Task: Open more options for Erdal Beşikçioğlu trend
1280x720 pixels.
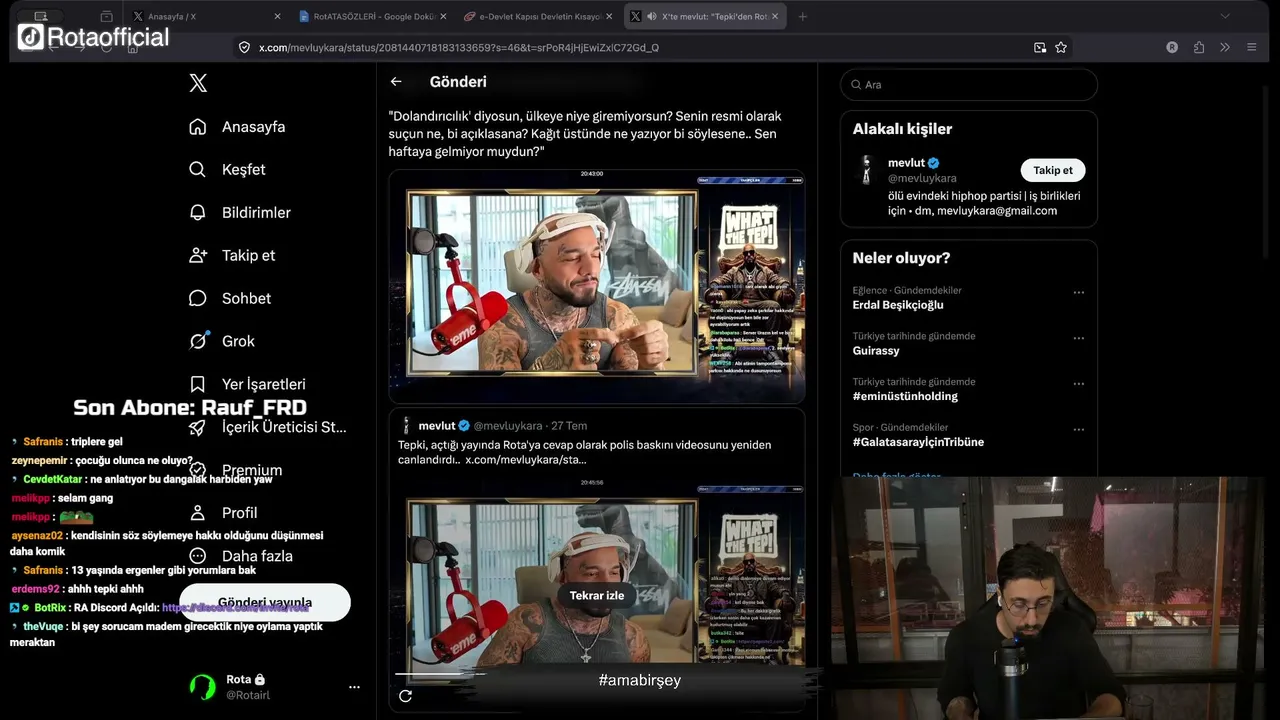Action: (x=1079, y=293)
